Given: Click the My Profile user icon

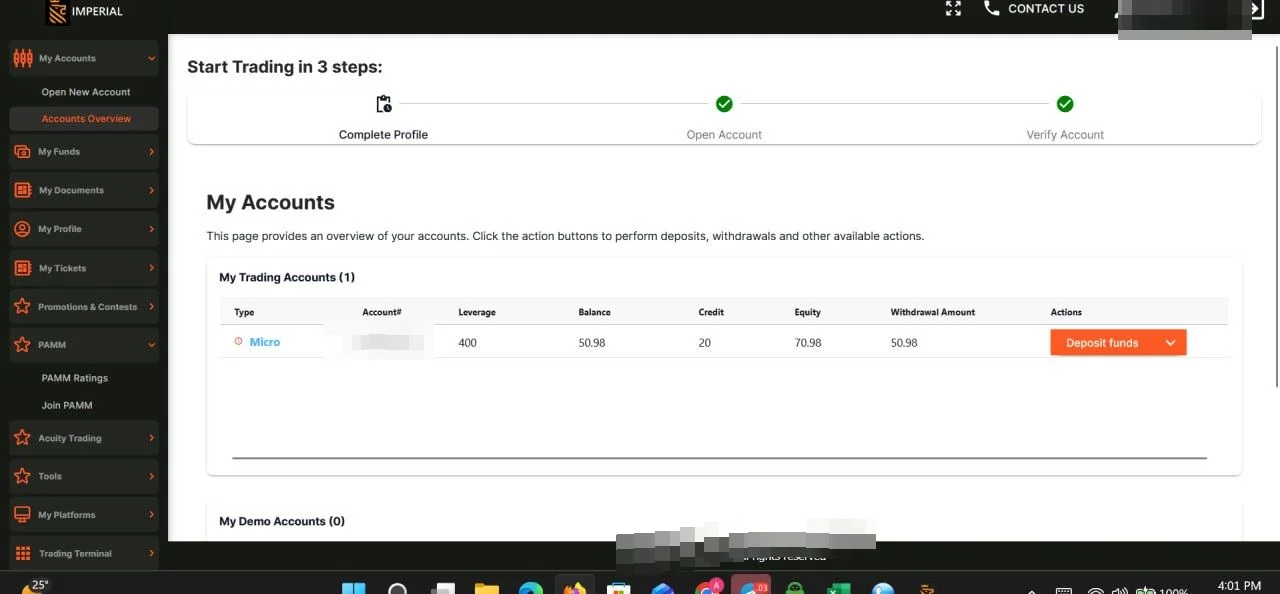Looking at the screenshot, I should point(22,229).
